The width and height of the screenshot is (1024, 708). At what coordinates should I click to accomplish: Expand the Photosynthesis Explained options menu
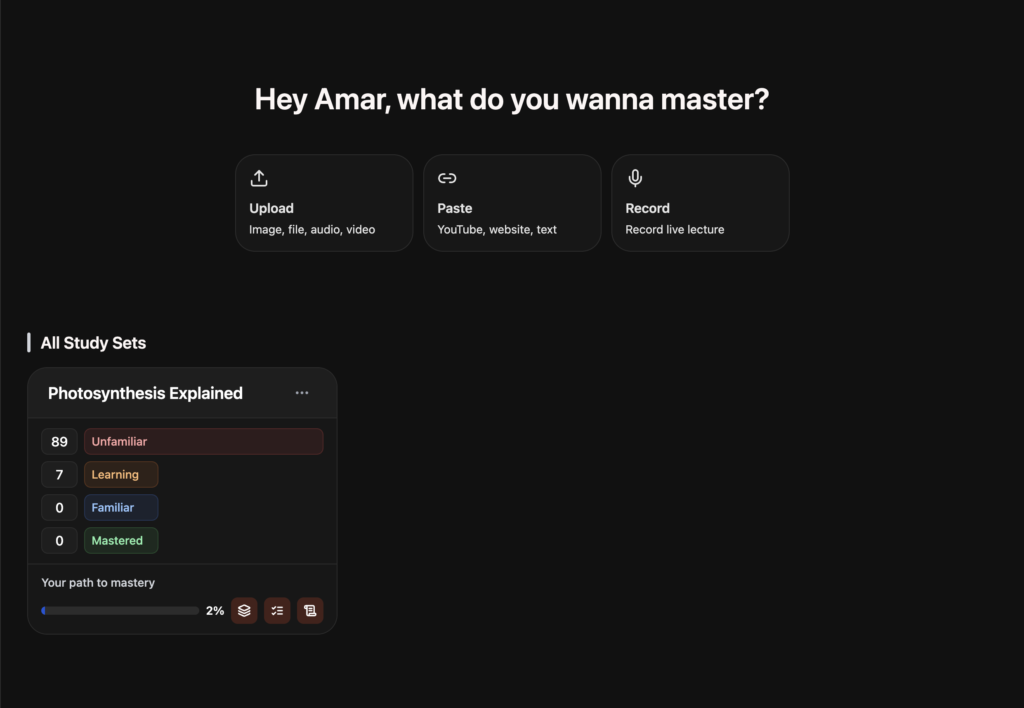(x=302, y=393)
